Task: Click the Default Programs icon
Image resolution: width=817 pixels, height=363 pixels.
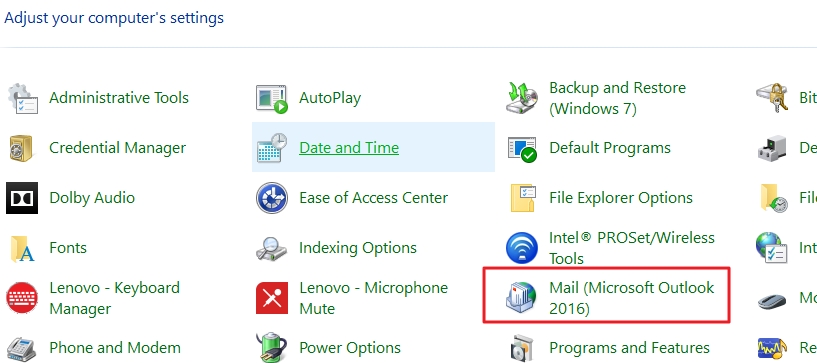Action: click(x=522, y=149)
